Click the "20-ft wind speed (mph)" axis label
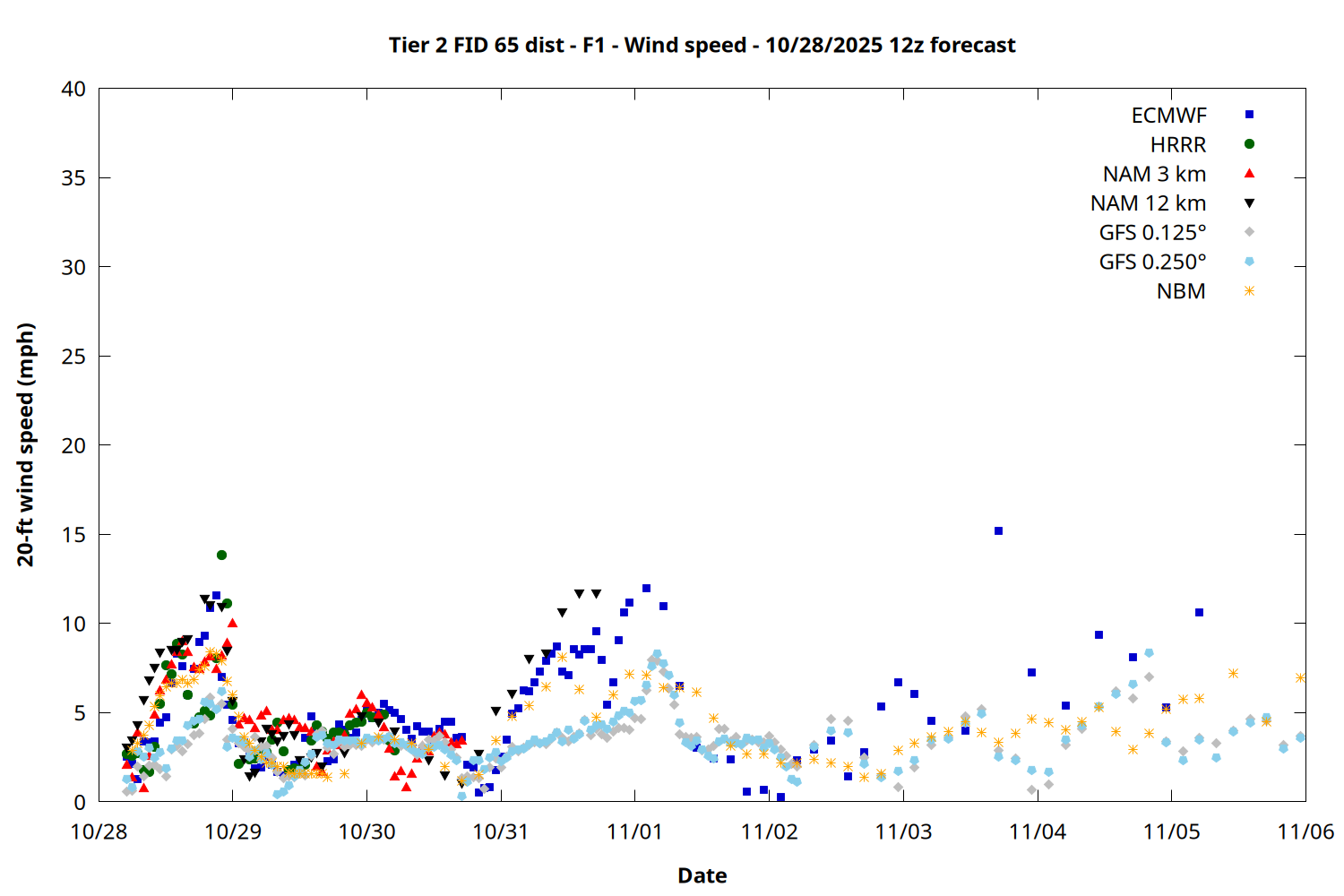This screenshot has height=896, width=1344. coord(25,444)
